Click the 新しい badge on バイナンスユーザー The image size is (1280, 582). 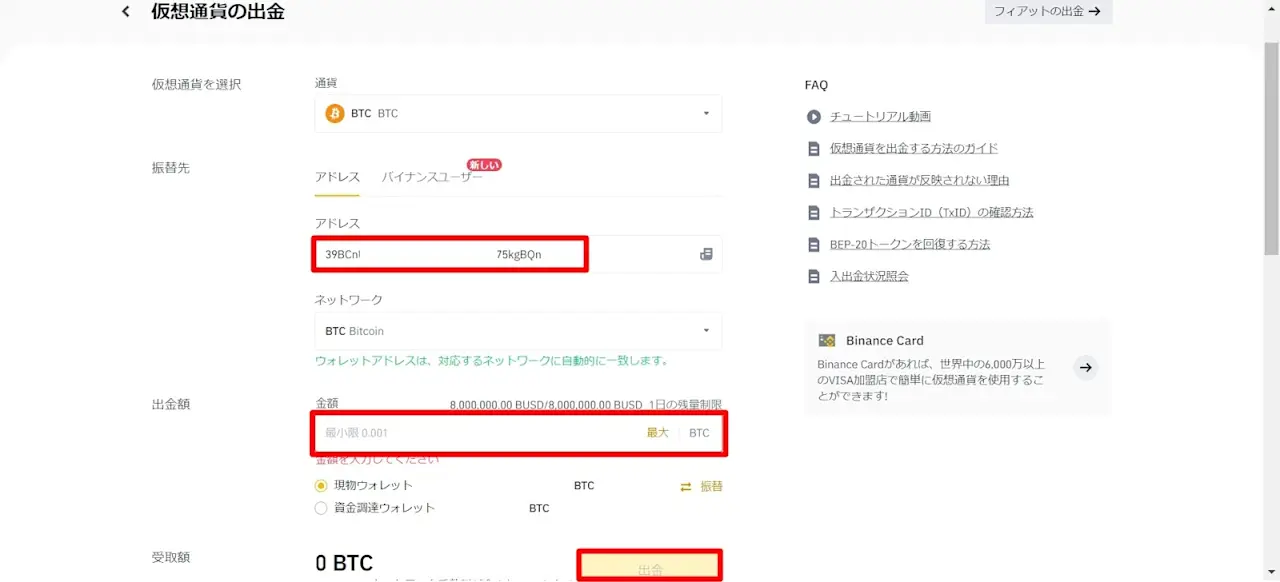[484, 165]
